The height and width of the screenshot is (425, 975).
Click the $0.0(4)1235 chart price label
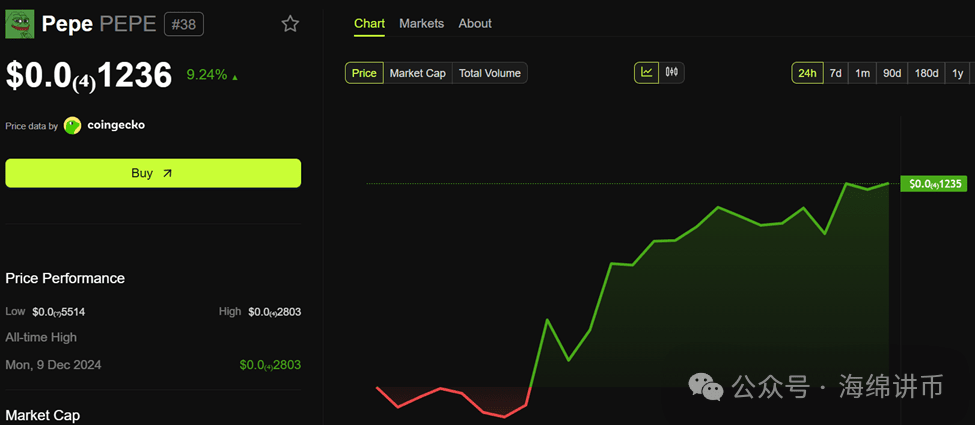(x=934, y=184)
